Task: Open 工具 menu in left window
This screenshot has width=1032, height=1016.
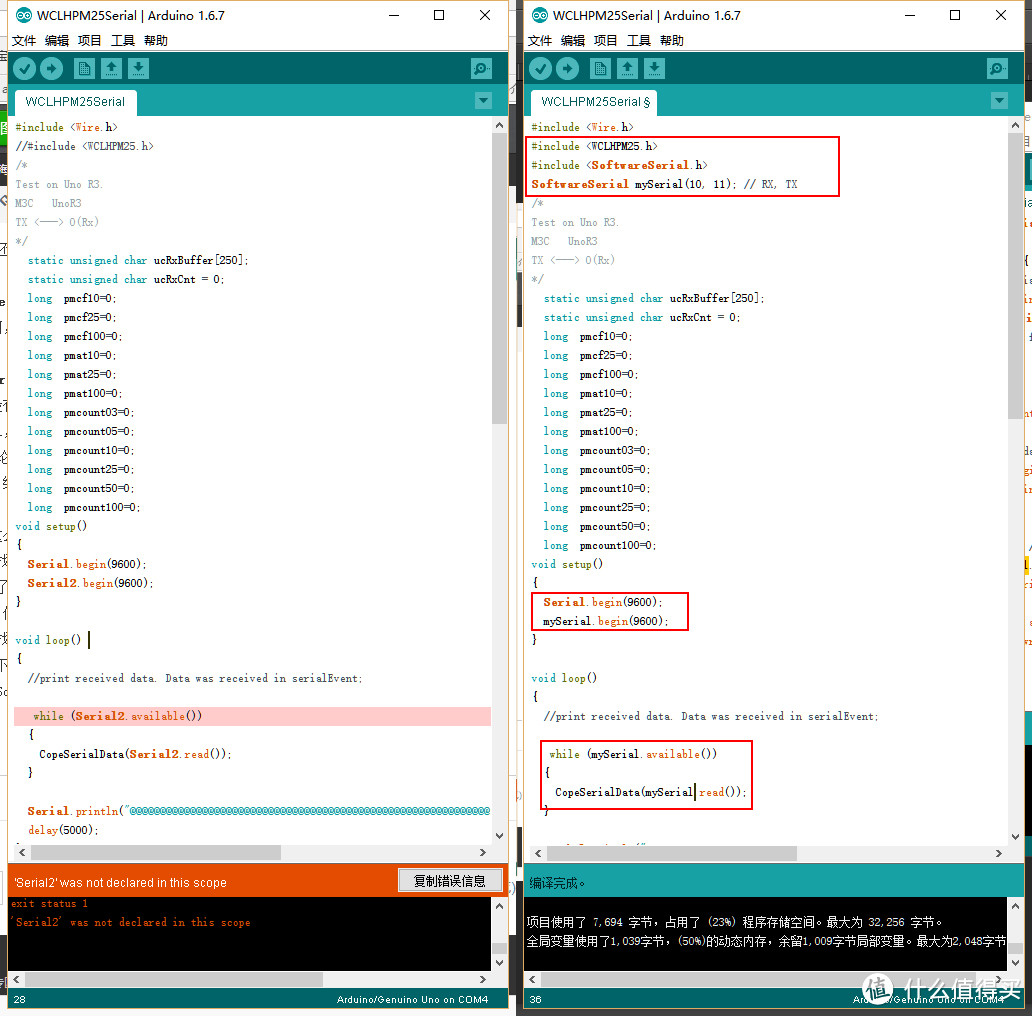Action: [123, 41]
